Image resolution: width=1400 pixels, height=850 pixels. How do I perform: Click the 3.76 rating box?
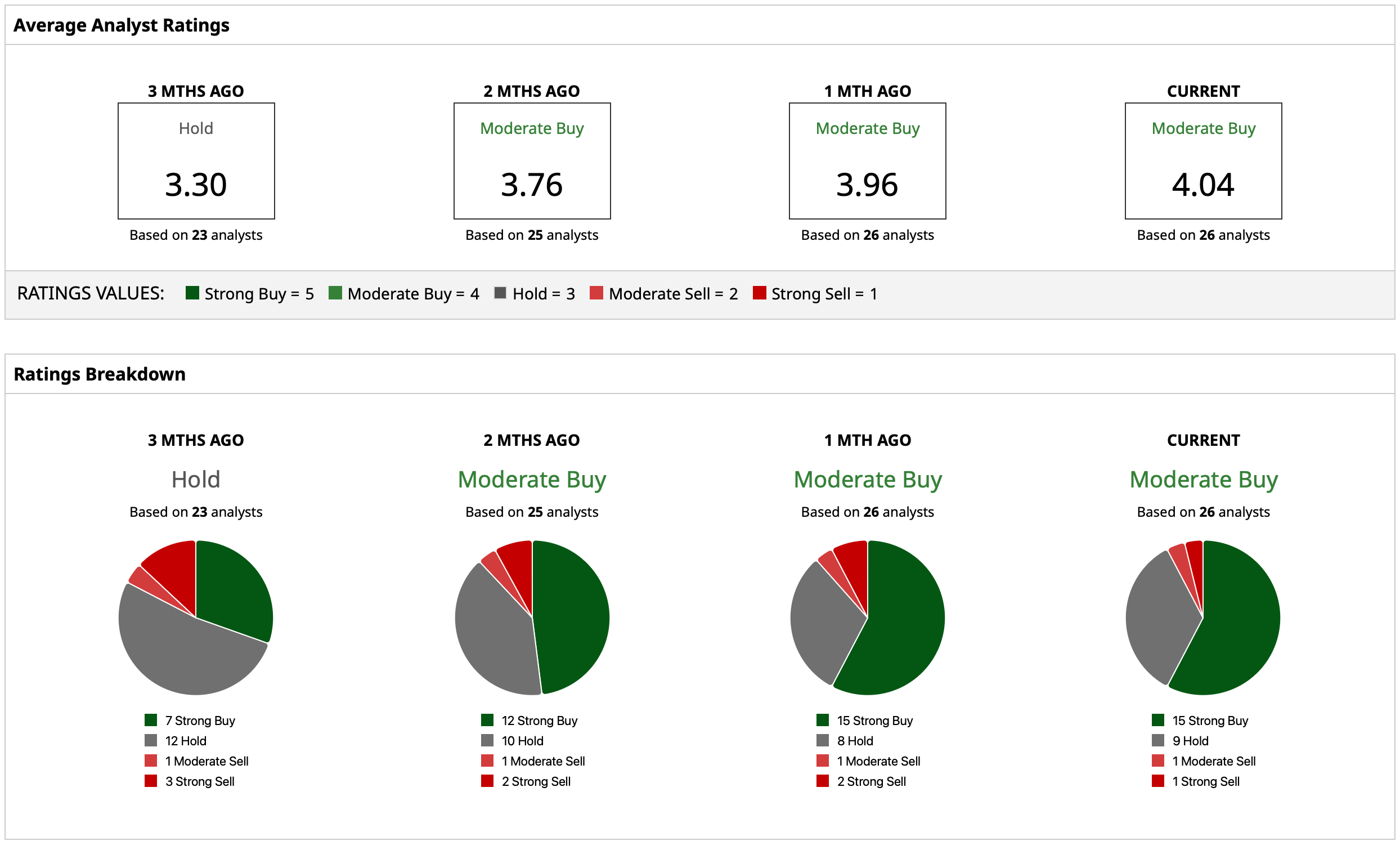(532, 161)
